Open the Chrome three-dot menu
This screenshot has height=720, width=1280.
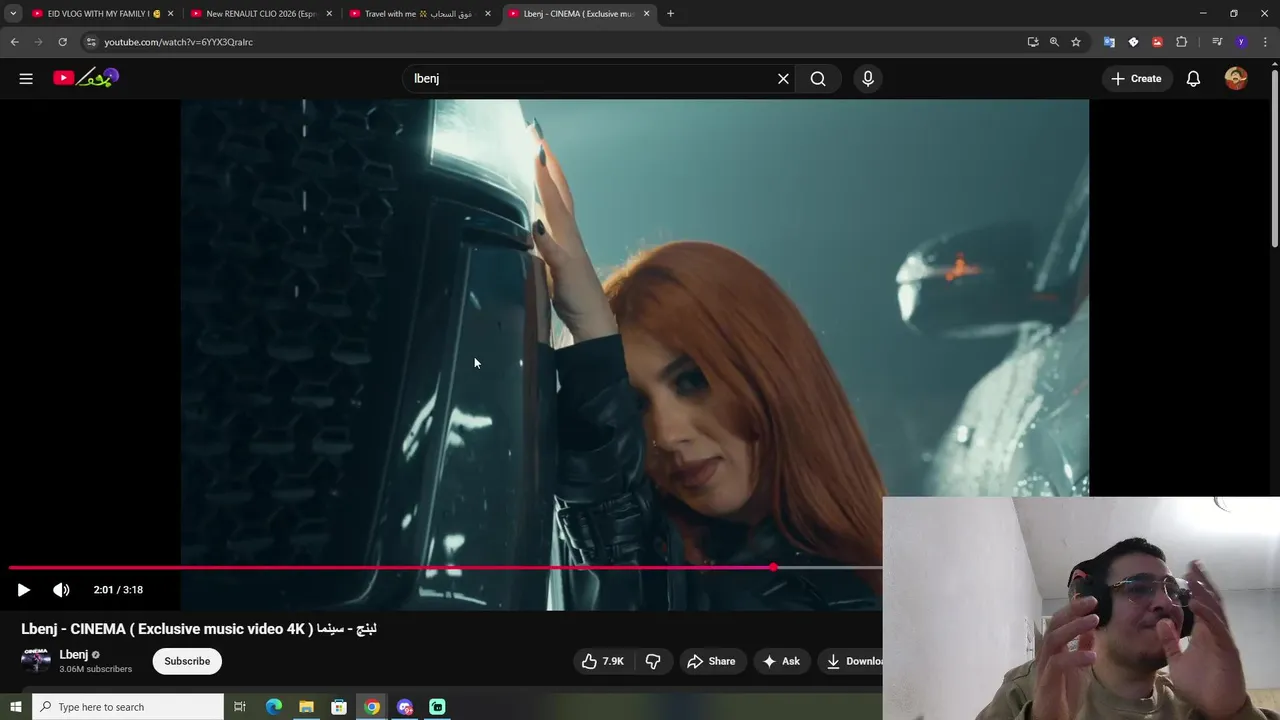[x=1265, y=42]
